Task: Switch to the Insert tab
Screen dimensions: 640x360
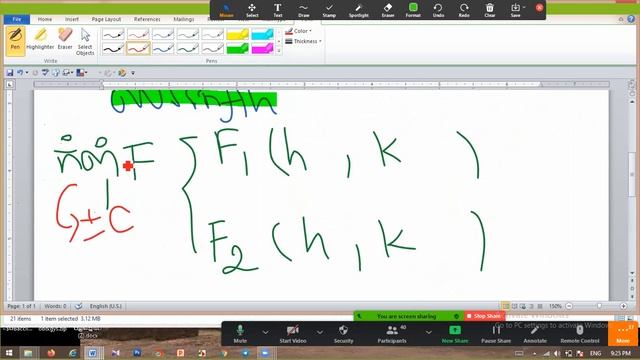Action: (x=72, y=19)
